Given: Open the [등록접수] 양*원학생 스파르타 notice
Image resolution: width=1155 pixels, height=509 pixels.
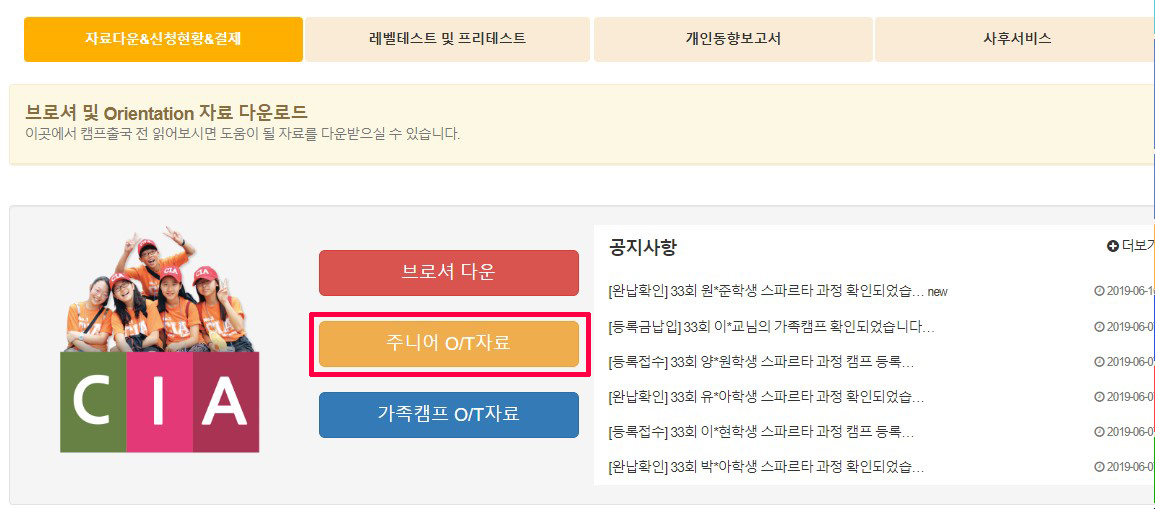Looking at the screenshot, I should pos(761,362).
